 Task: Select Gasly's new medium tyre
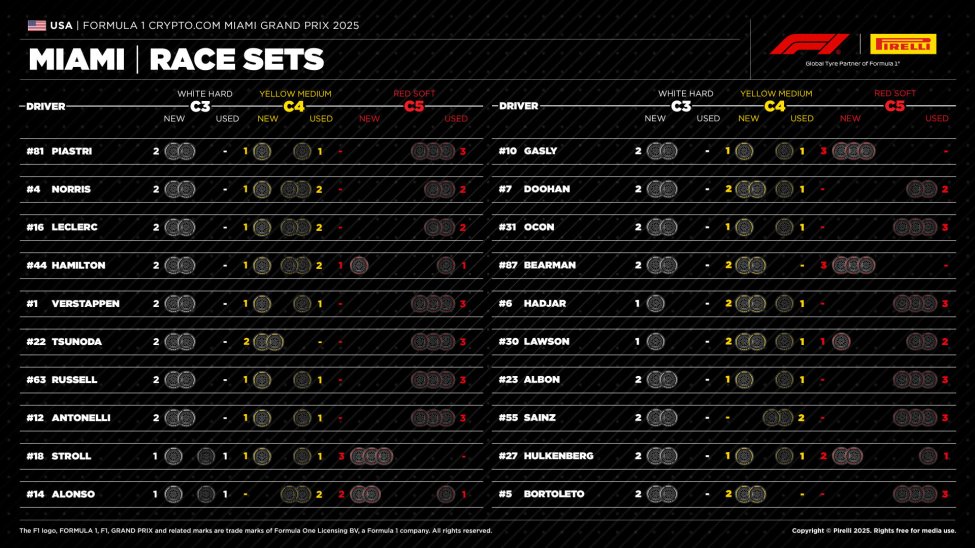pyautogui.click(x=743, y=151)
